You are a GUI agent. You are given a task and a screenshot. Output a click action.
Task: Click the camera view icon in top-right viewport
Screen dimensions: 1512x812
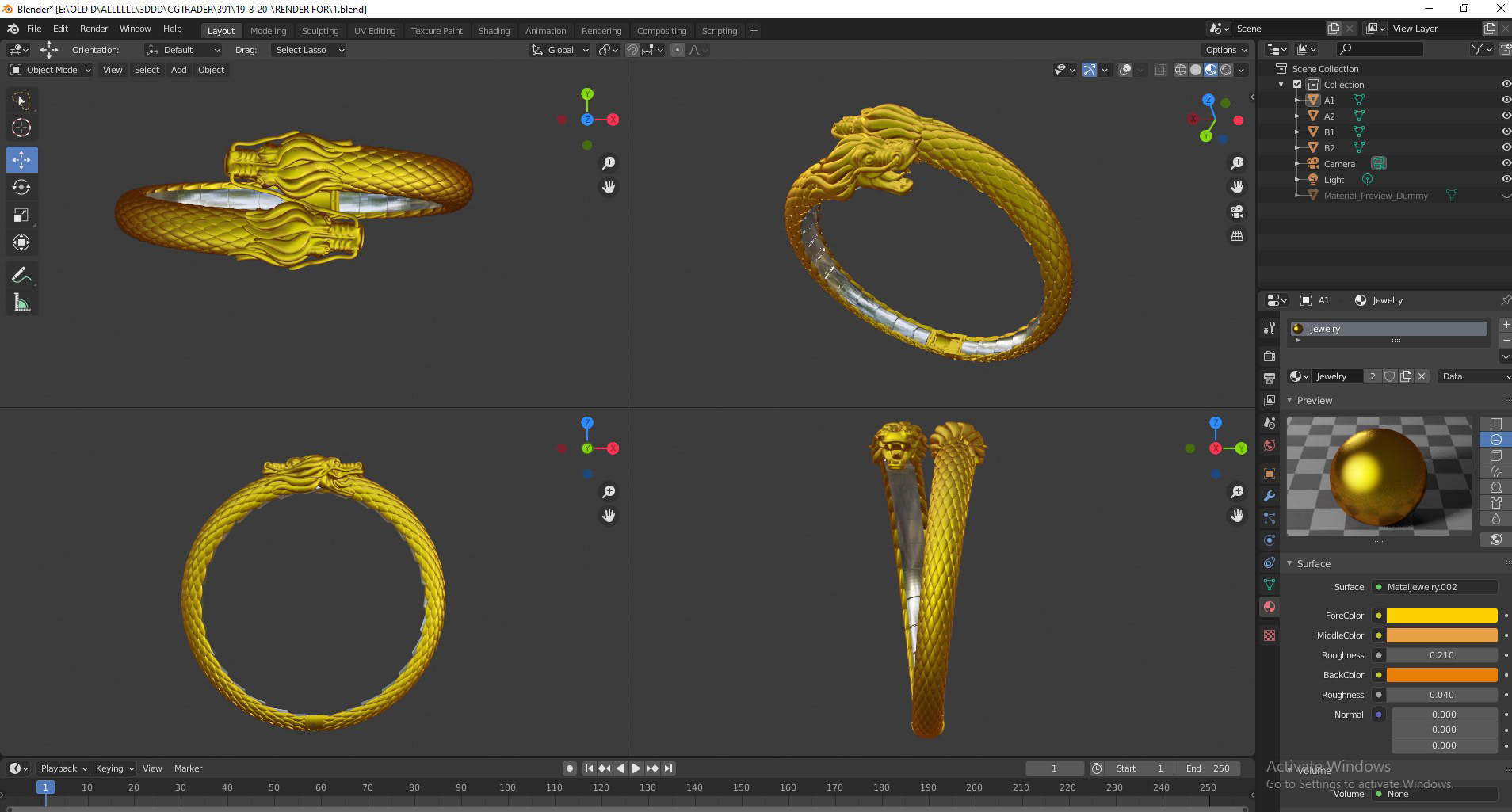(x=1236, y=212)
